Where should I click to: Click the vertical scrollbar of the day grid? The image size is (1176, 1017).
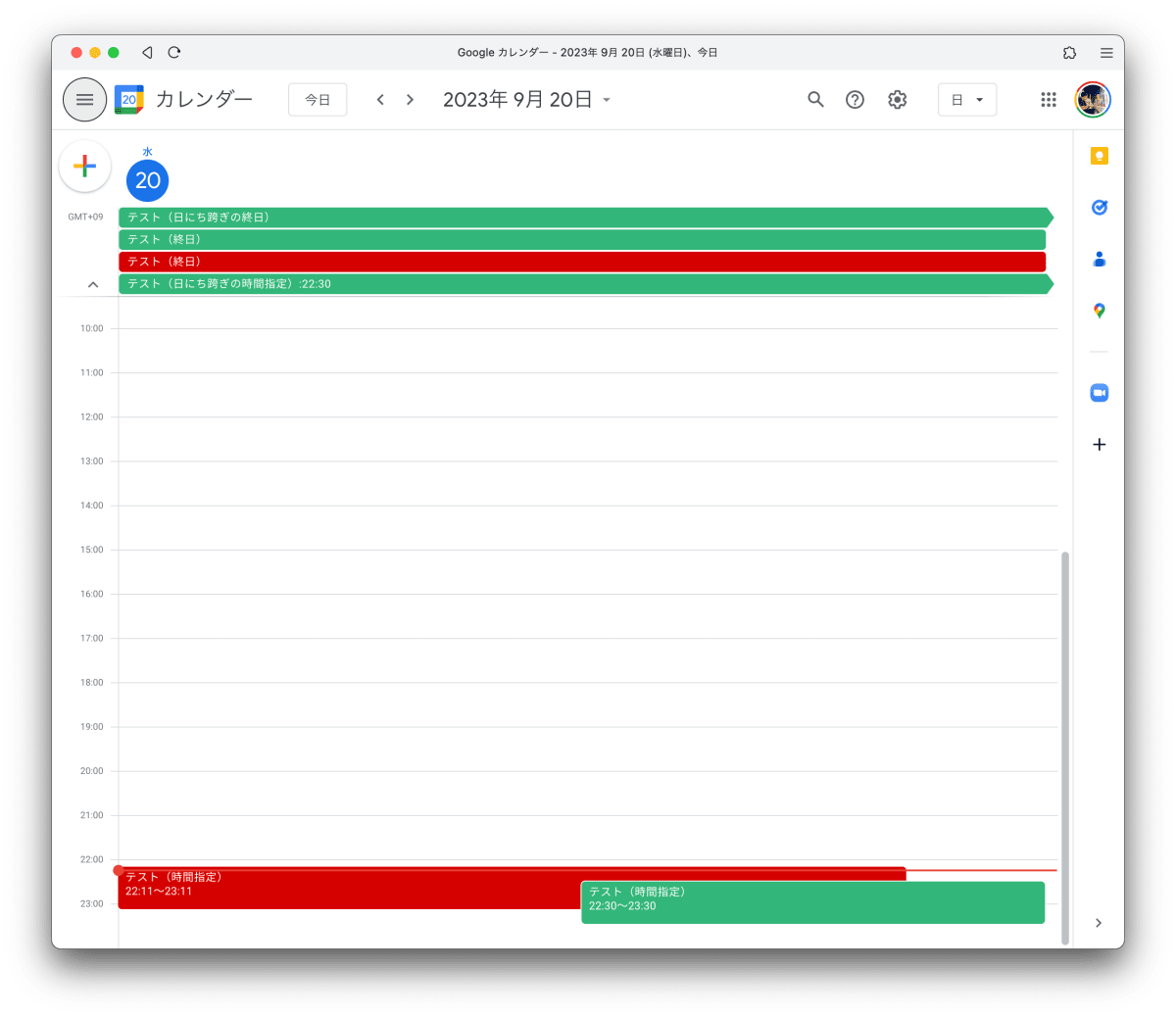coord(1065,748)
